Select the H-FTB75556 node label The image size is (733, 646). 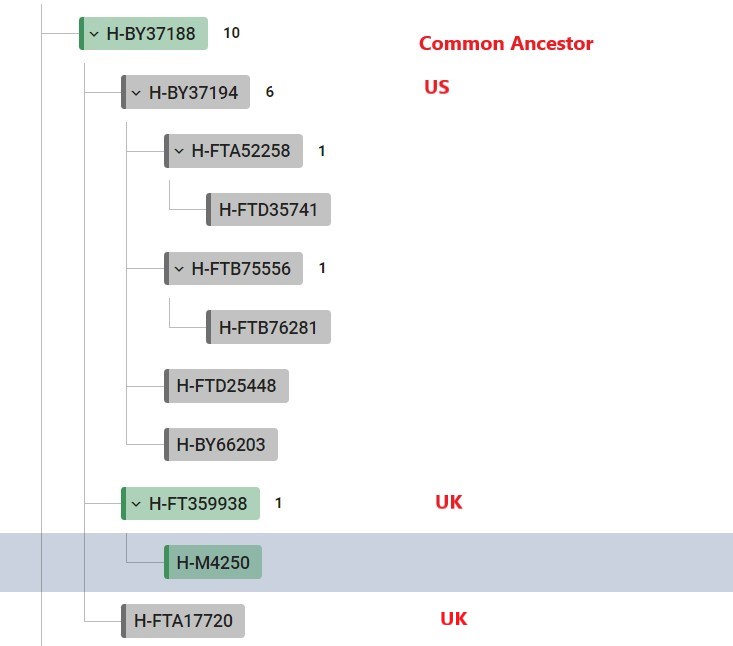tap(241, 269)
